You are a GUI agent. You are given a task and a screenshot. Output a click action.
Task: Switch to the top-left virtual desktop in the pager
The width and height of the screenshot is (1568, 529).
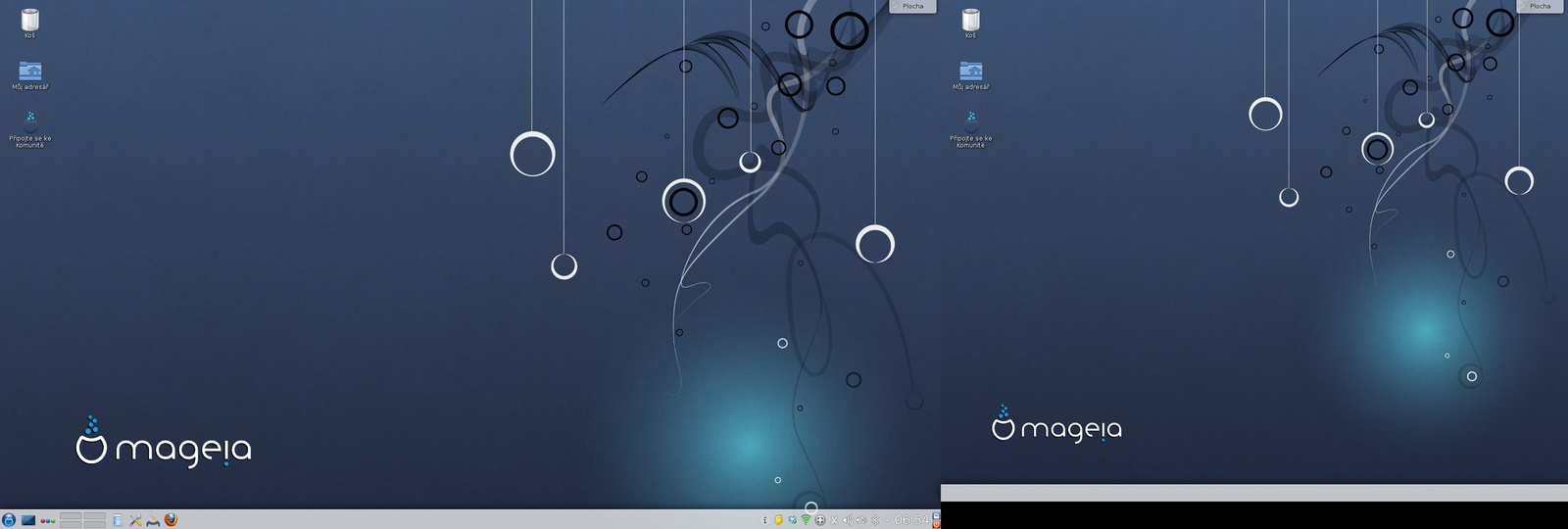click(71, 515)
